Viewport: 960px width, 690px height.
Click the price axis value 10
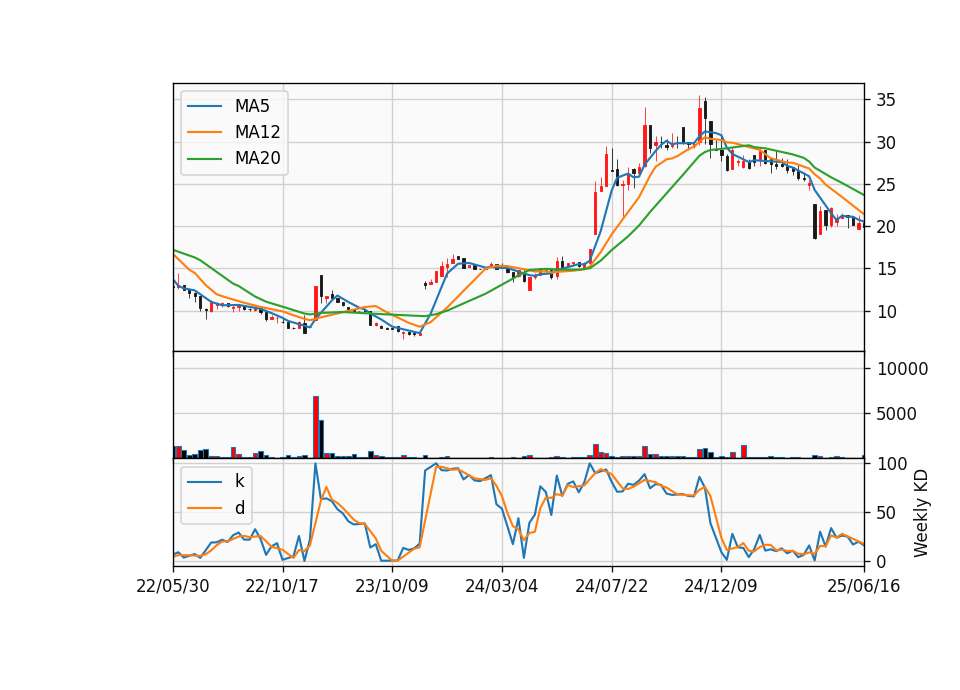(x=886, y=312)
